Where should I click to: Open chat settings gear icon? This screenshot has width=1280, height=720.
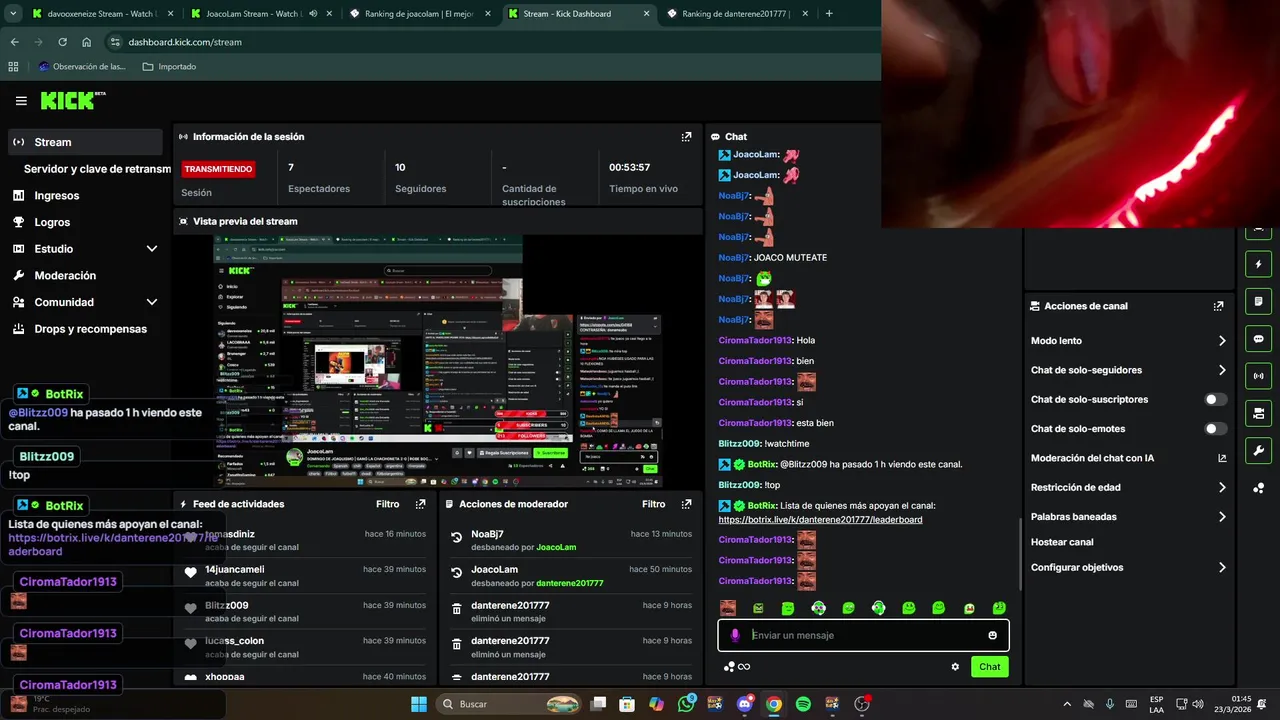[x=955, y=667]
